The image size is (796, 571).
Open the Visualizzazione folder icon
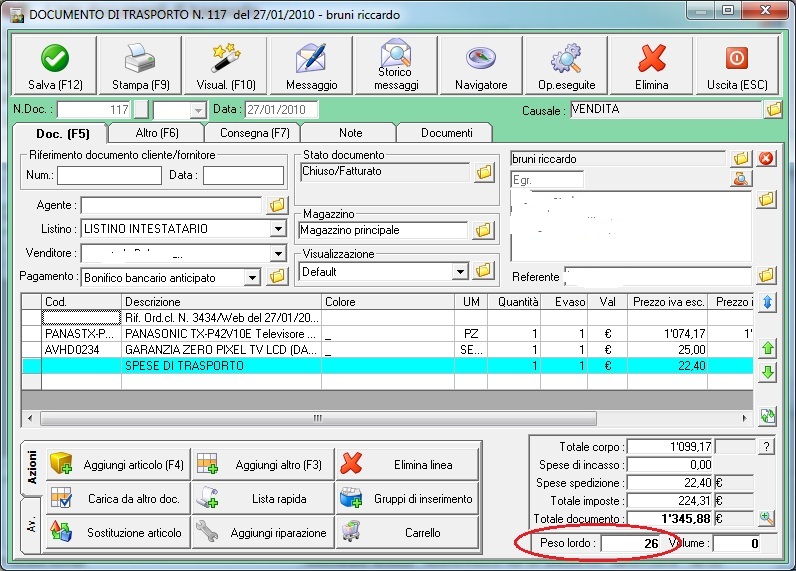(x=483, y=271)
